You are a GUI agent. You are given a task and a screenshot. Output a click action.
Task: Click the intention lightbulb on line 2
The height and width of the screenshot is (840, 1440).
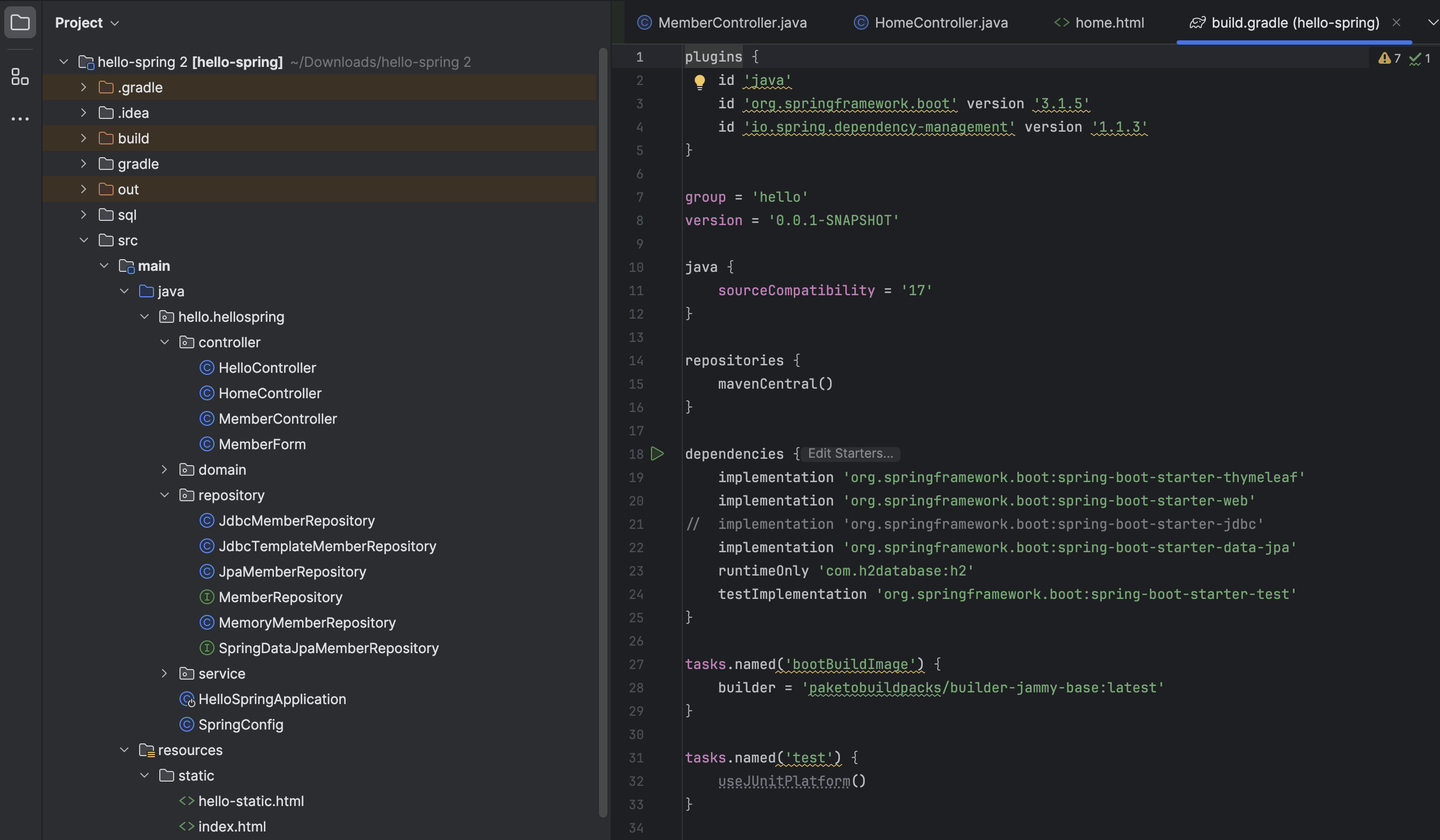(x=699, y=82)
